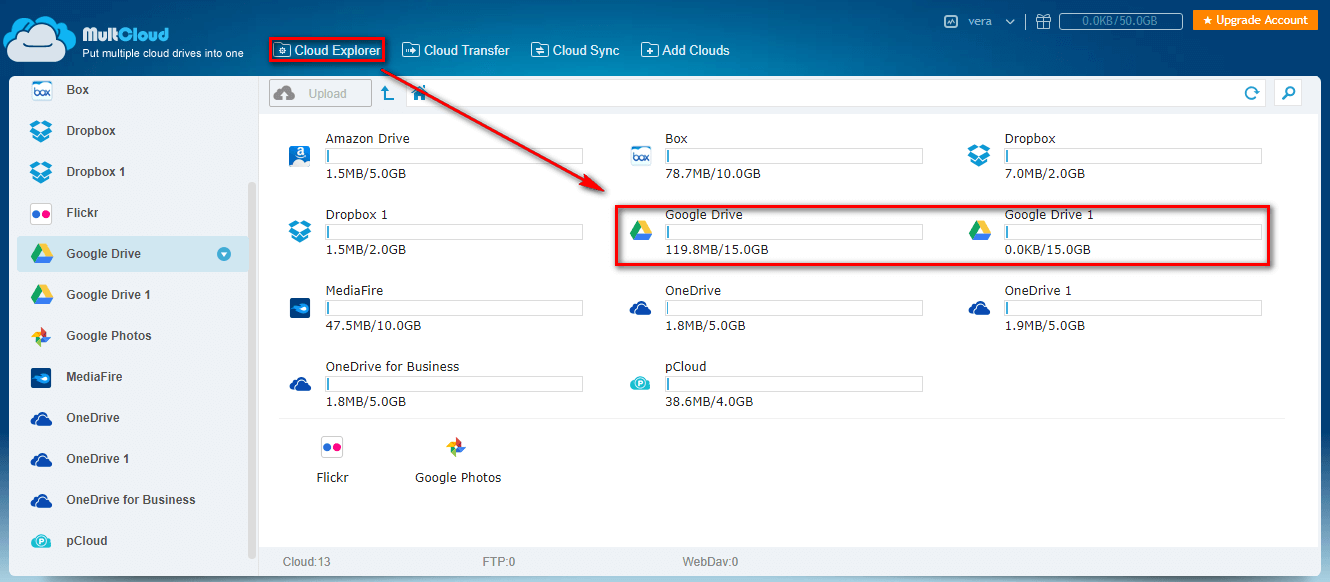This screenshot has height=582, width=1330.
Task: Open pCloud icon in main panel
Action: [641, 384]
